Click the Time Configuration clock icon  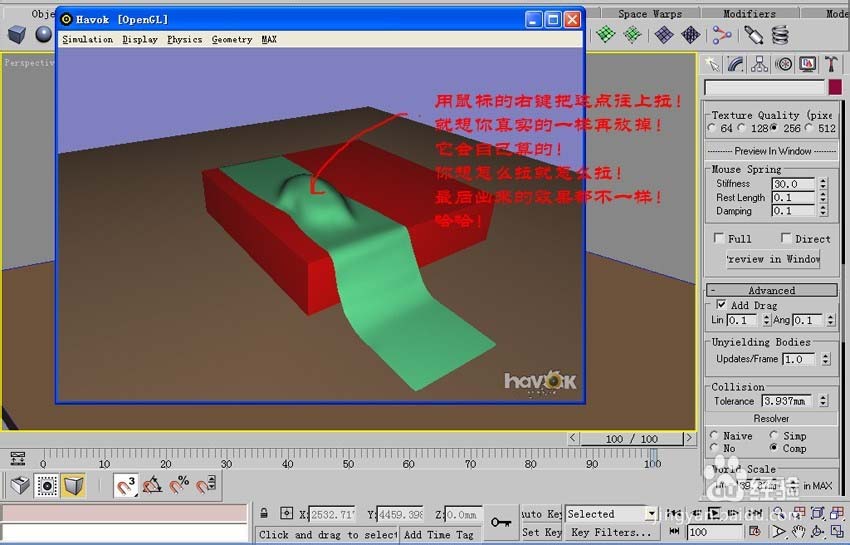(x=755, y=531)
